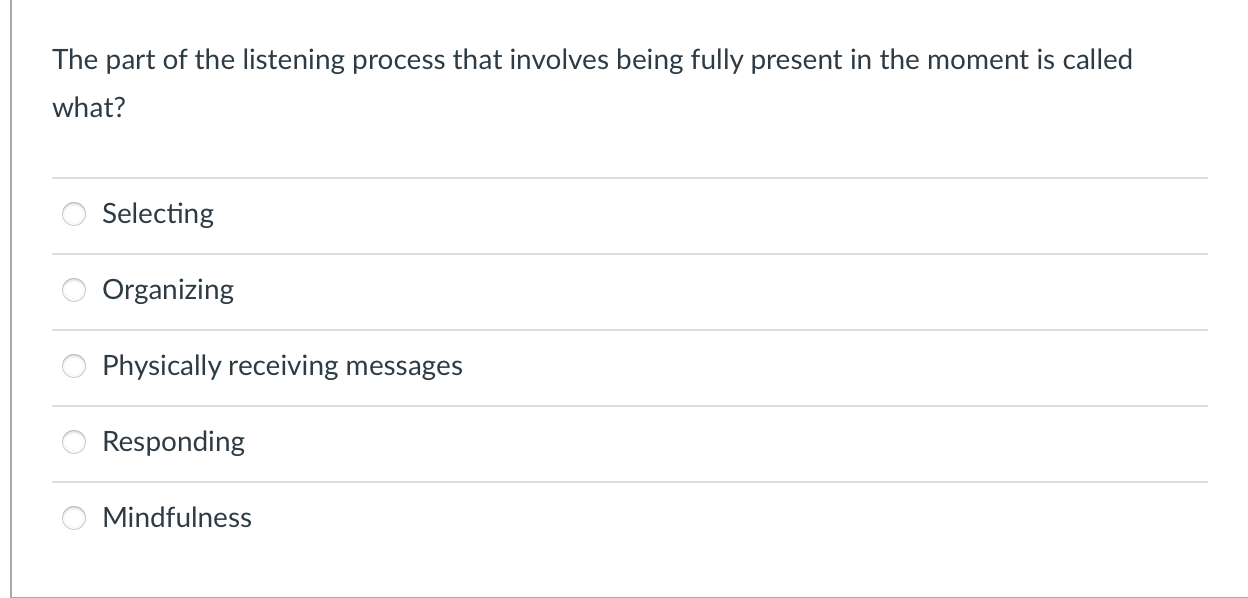Viewport: 1248px width, 598px height.
Task: Select the Mindfulness radio button circle
Action: (76, 519)
